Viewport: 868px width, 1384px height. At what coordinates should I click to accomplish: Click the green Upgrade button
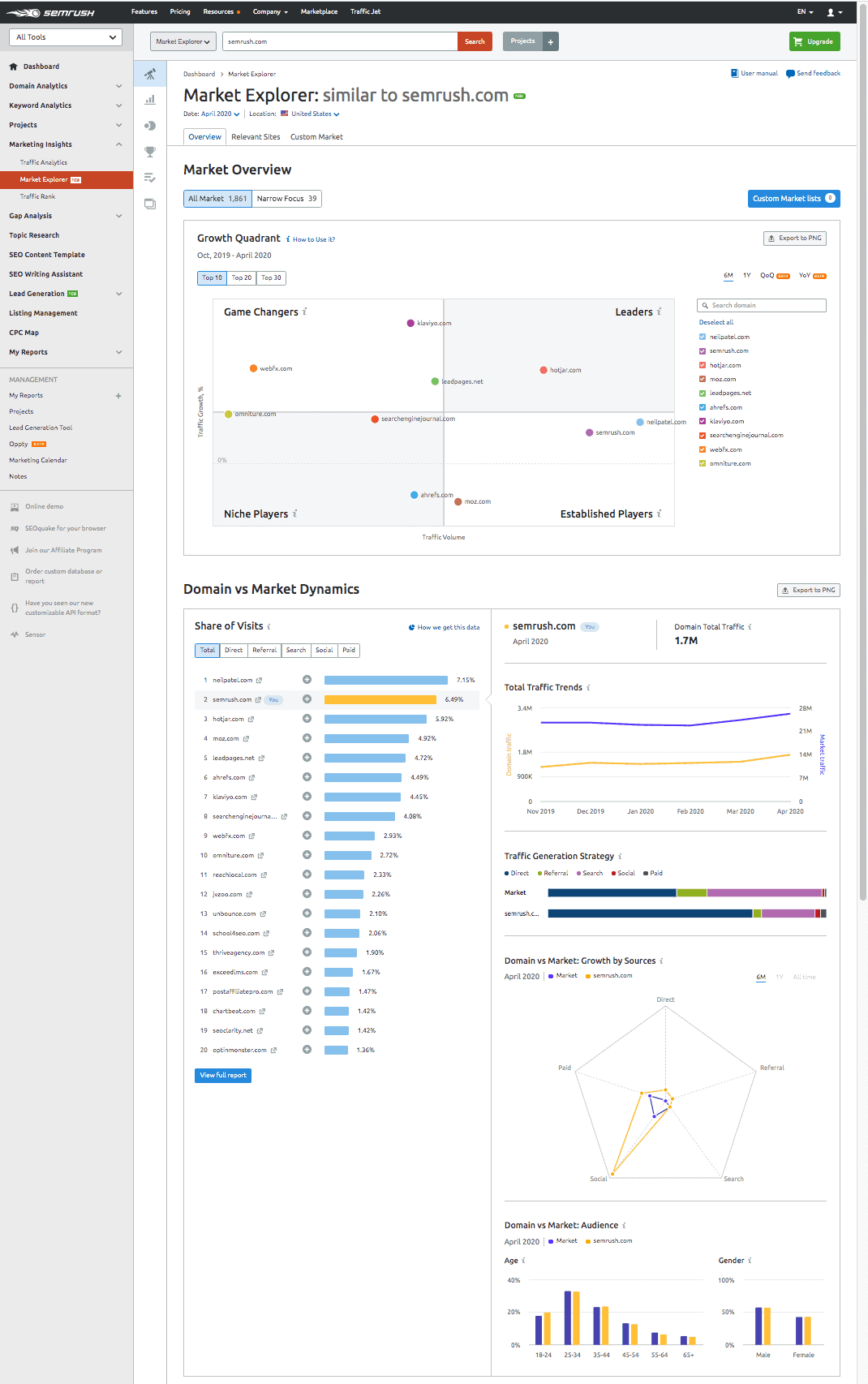coord(814,41)
